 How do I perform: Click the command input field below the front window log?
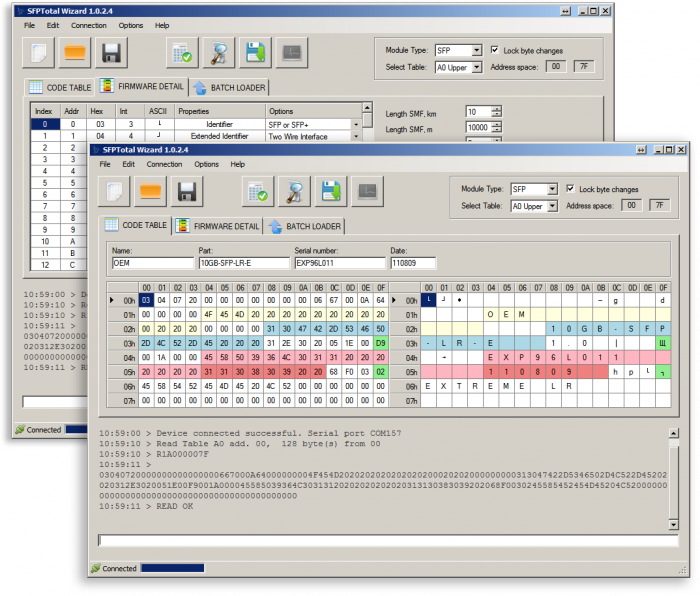(388, 540)
